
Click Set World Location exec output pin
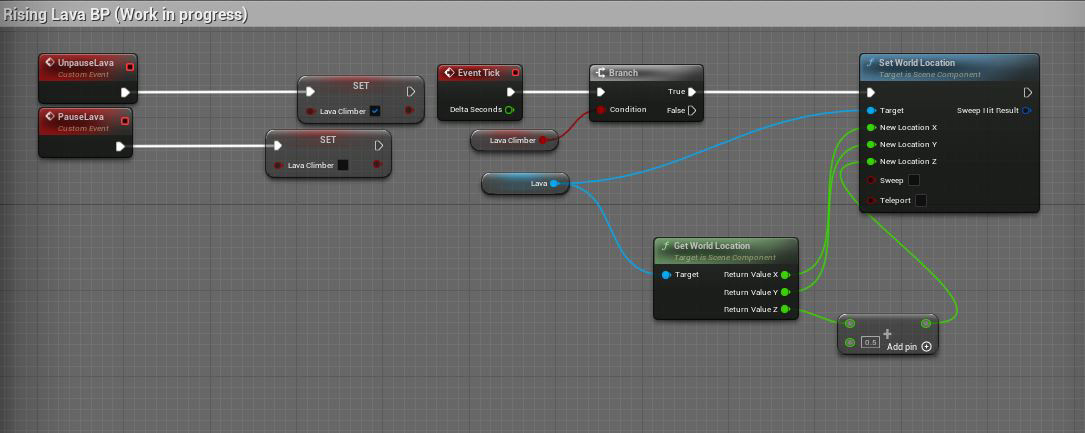pos(1028,92)
